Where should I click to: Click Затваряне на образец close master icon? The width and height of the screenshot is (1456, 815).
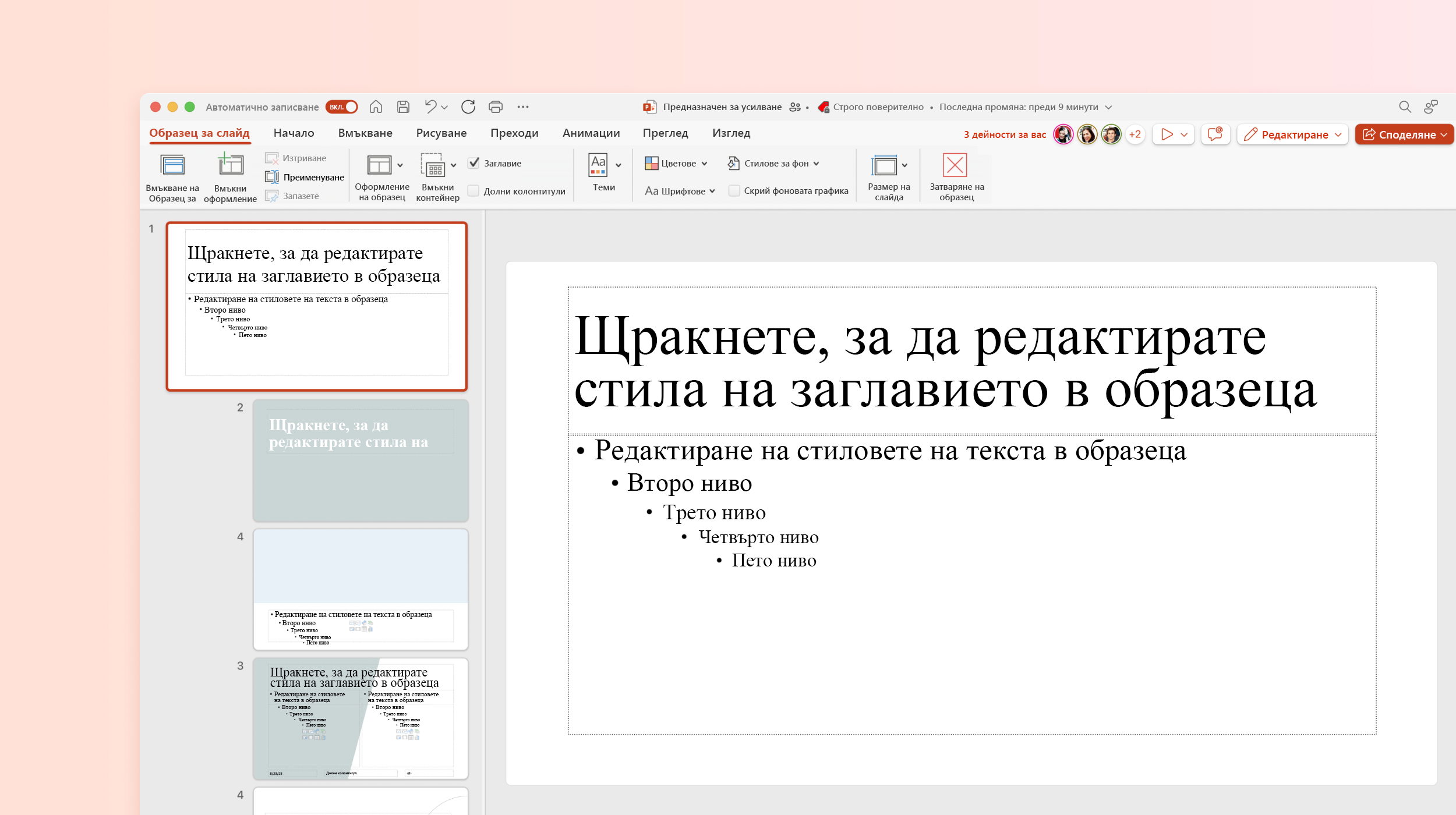[955, 165]
